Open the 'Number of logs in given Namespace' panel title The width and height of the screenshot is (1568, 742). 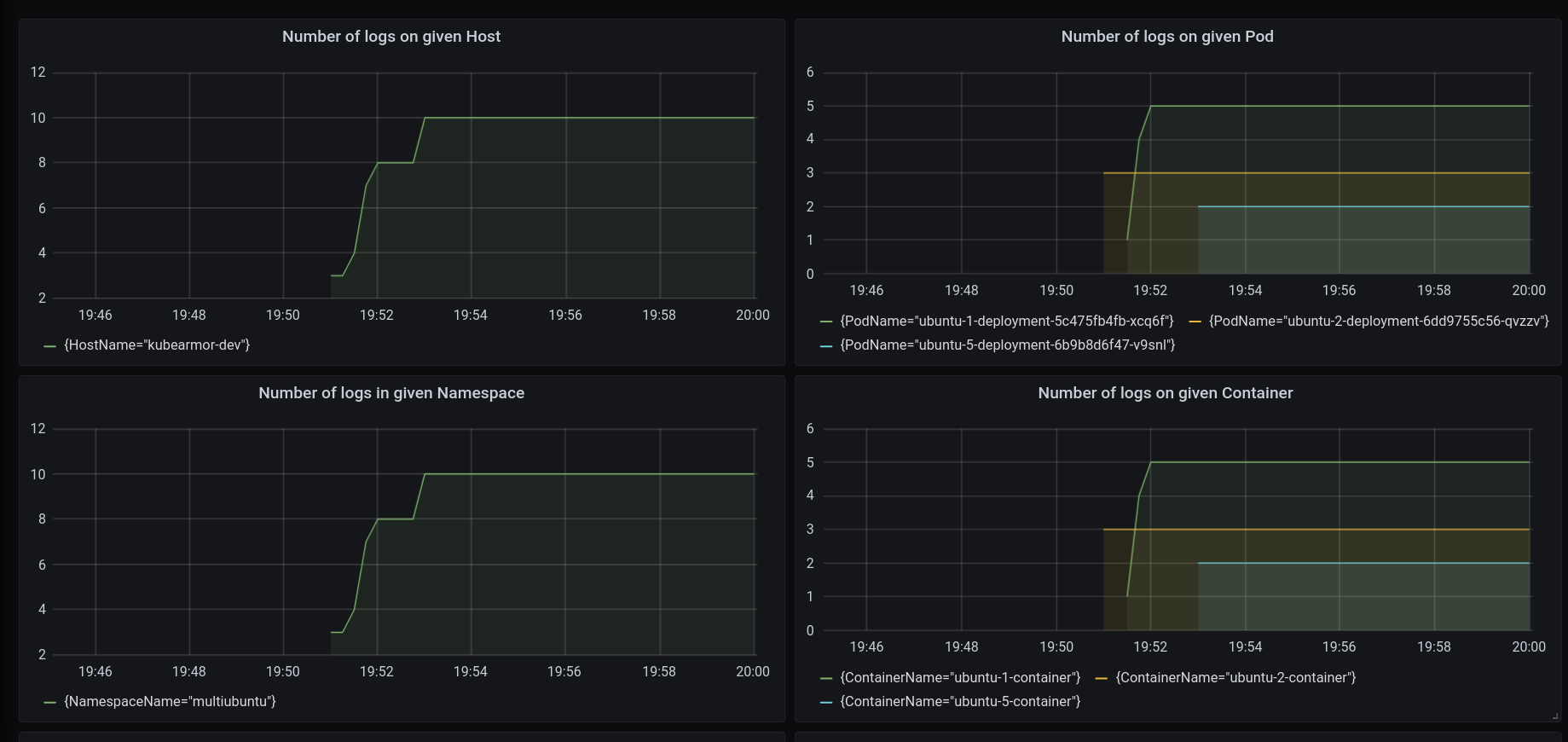pos(391,393)
